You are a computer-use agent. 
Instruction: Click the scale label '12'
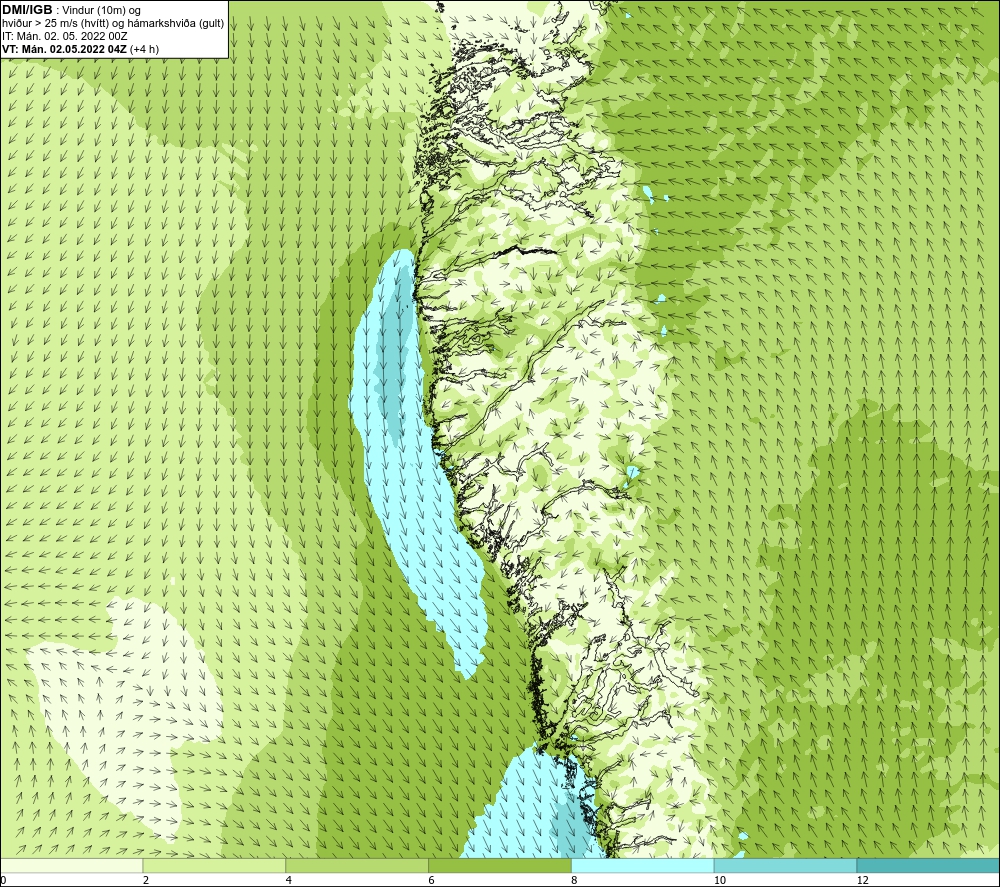point(862,880)
